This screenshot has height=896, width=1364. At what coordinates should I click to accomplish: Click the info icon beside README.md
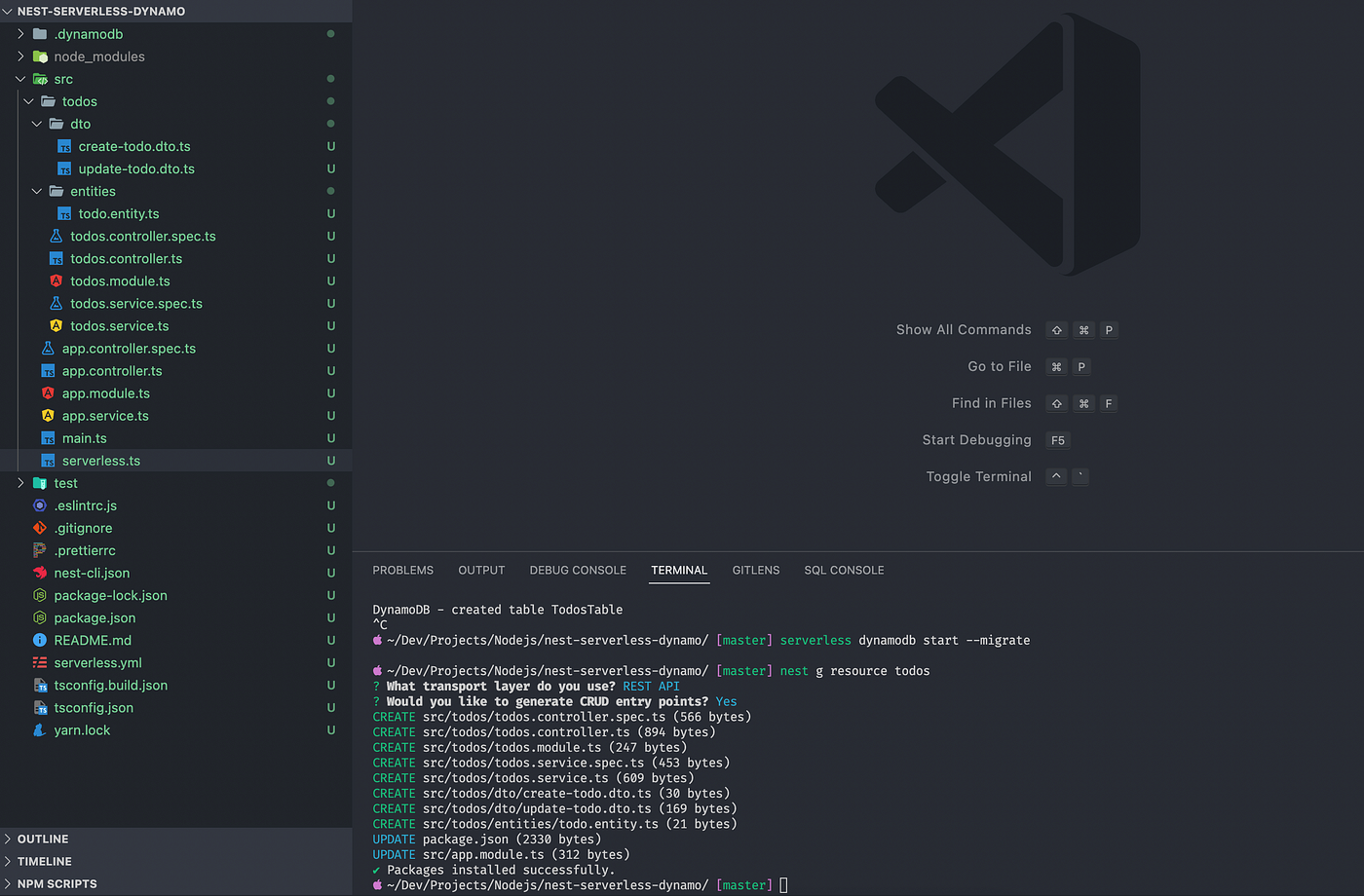tap(40, 640)
